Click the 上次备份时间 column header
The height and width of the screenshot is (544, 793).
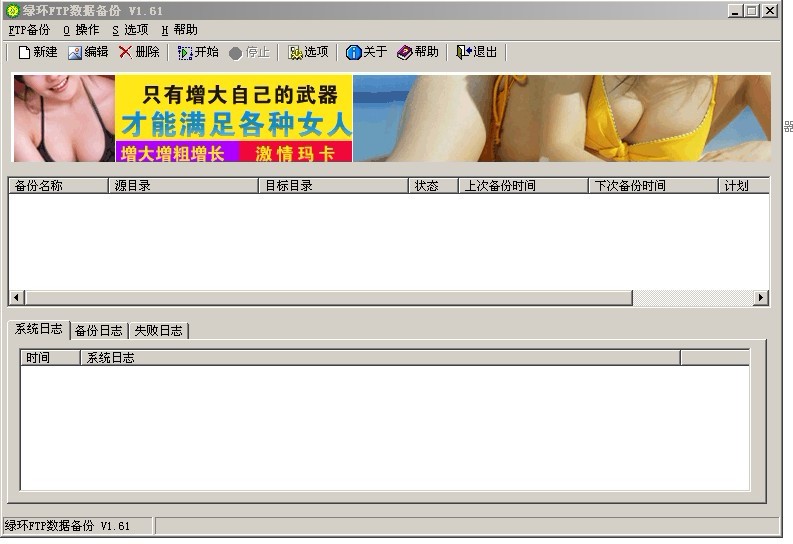pyautogui.click(x=523, y=186)
